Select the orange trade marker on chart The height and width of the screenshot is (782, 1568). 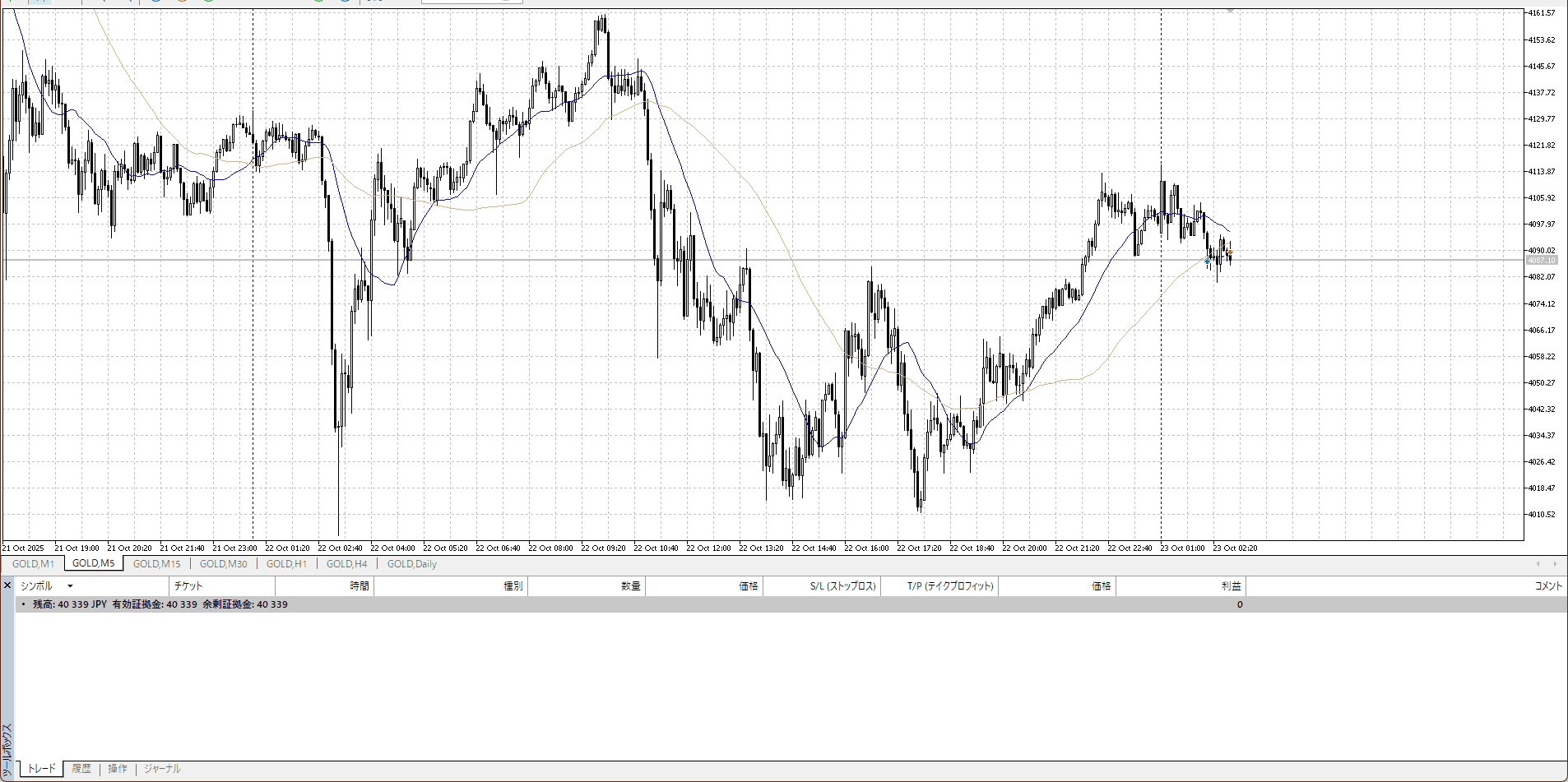pyautogui.click(x=1229, y=252)
